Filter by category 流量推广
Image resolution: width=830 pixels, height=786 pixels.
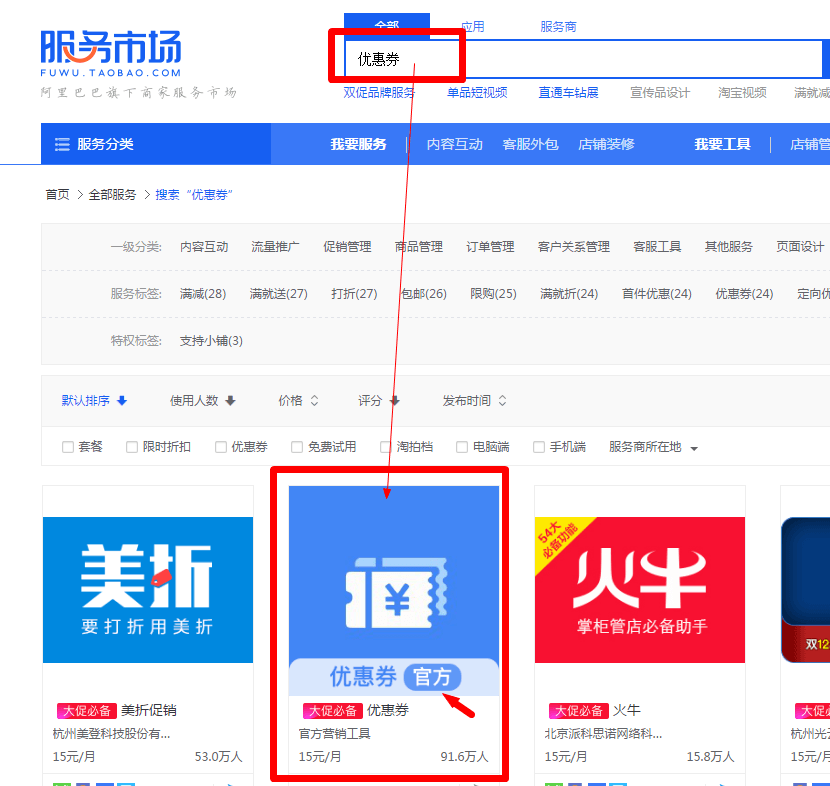tap(275, 247)
